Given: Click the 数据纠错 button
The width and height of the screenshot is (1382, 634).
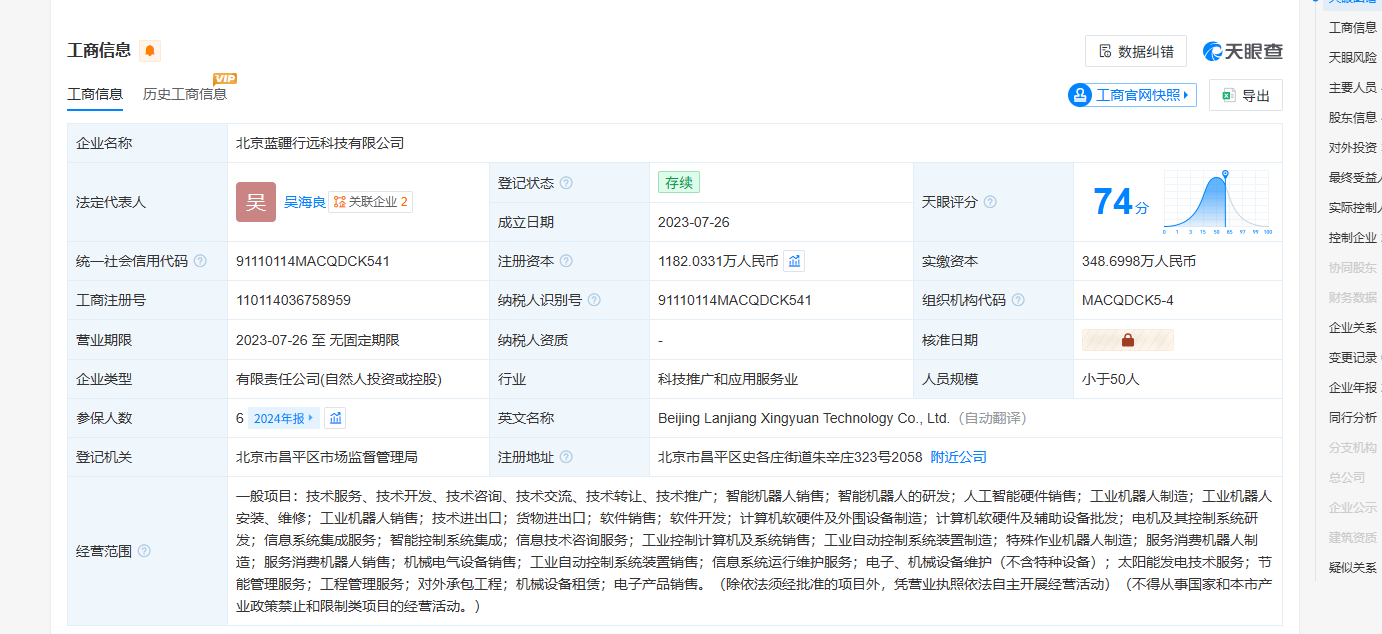Looking at the screenshot, I should 1135,51.
